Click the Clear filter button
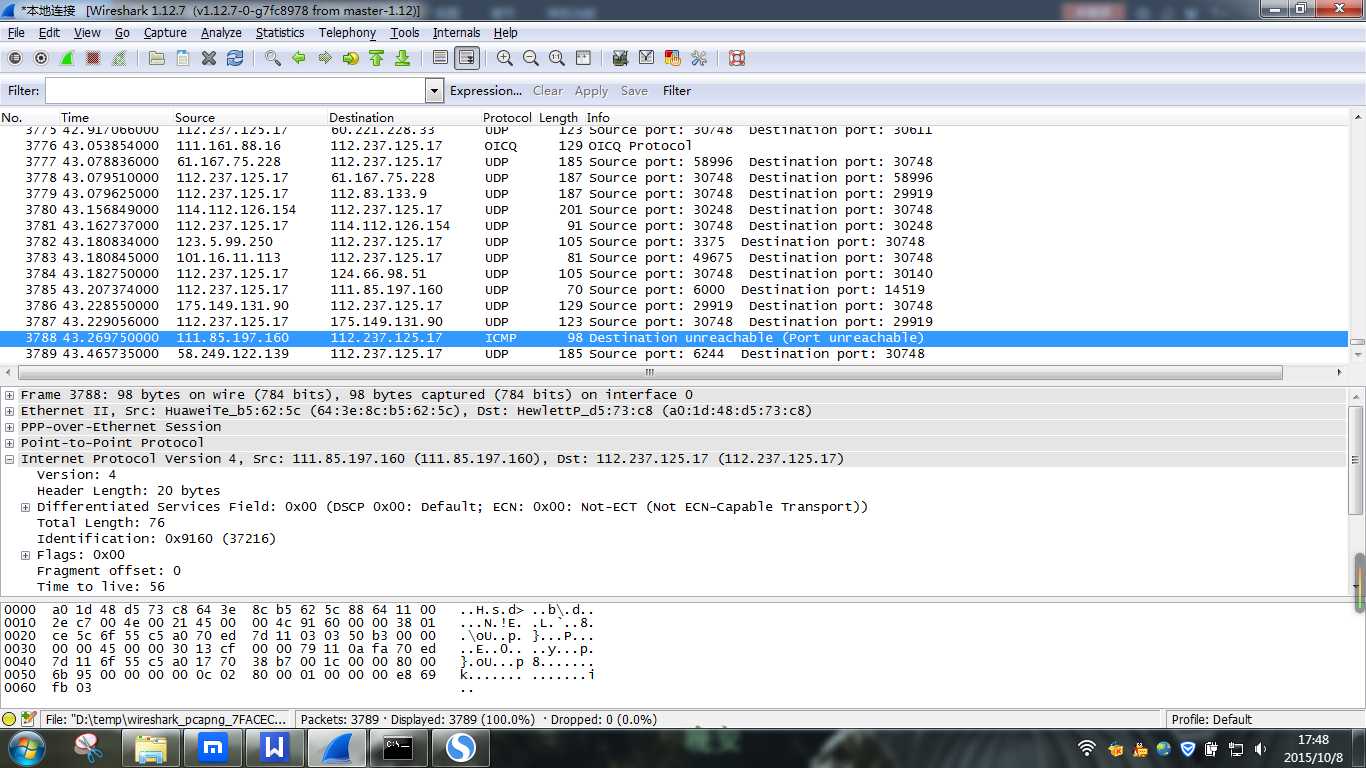1366x768 pixels. (548, 91)
